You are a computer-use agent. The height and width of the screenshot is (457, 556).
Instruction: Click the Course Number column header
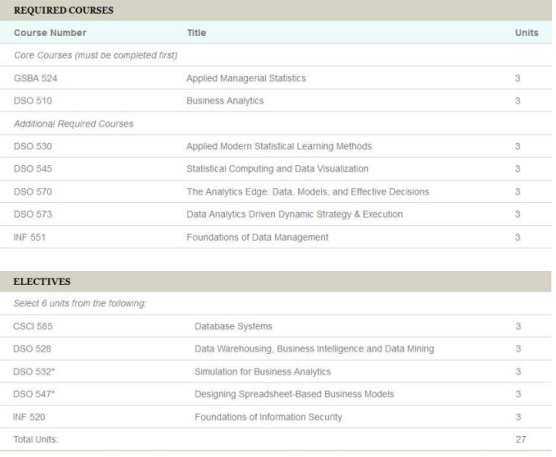click(50, 33)
